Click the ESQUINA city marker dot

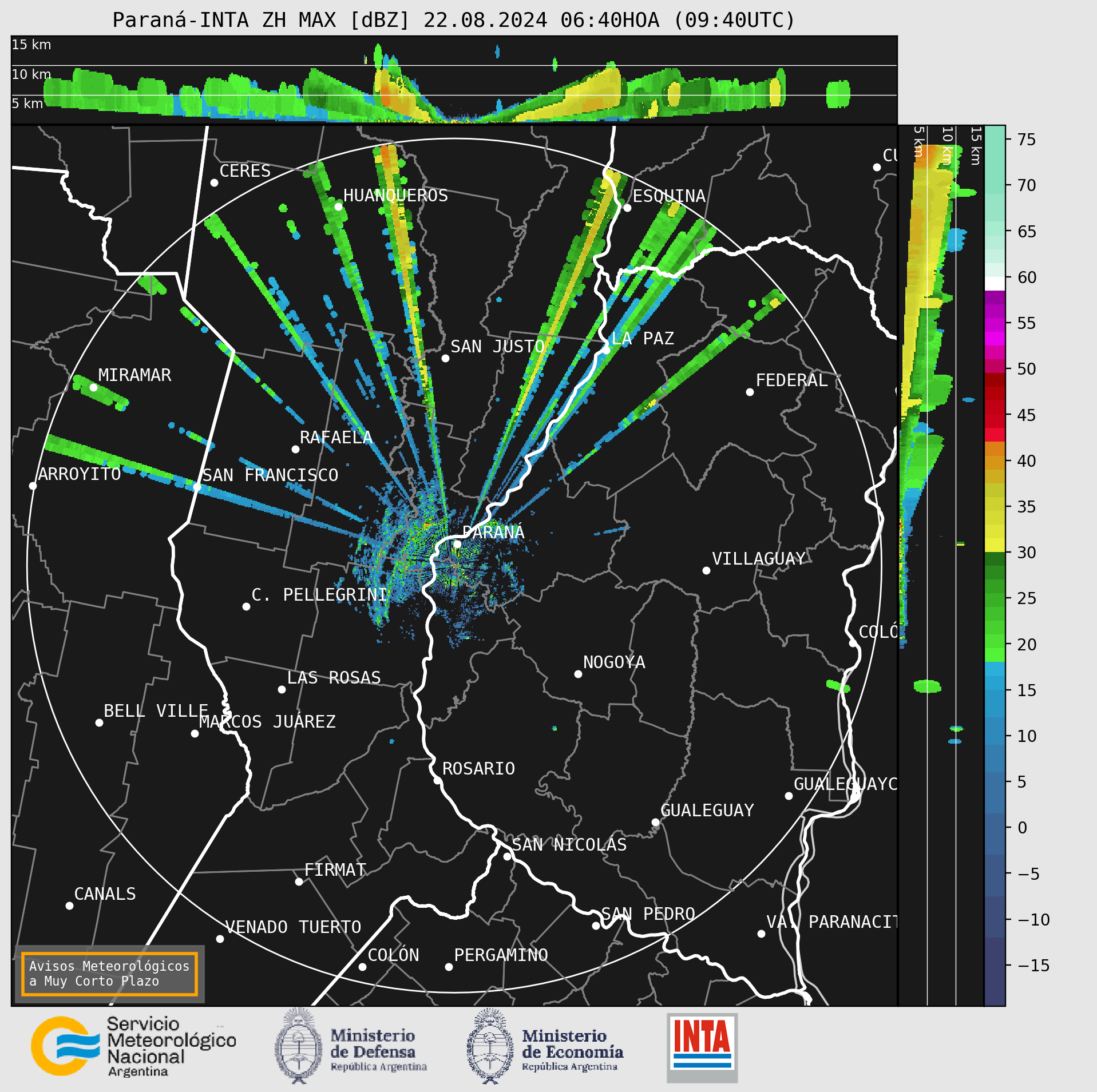pyautogui.click(x=627, y=208)
